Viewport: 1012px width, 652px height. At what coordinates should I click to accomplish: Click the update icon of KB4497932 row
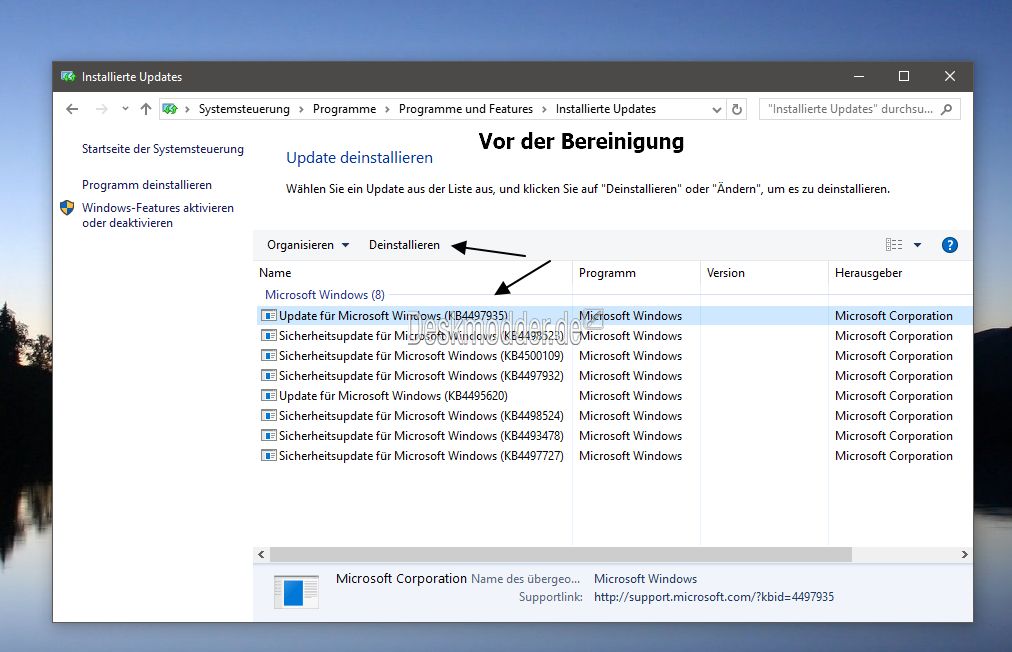pos(268,376)
